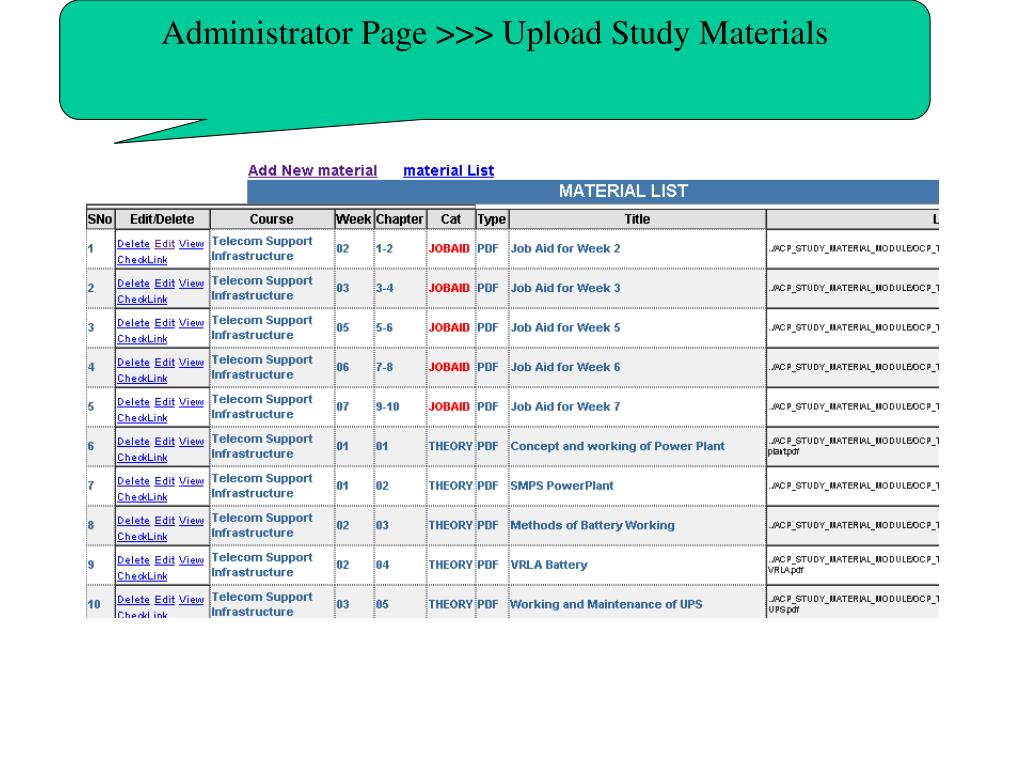
Task: Select the Course column header
Action: click(x=272, y=219)
